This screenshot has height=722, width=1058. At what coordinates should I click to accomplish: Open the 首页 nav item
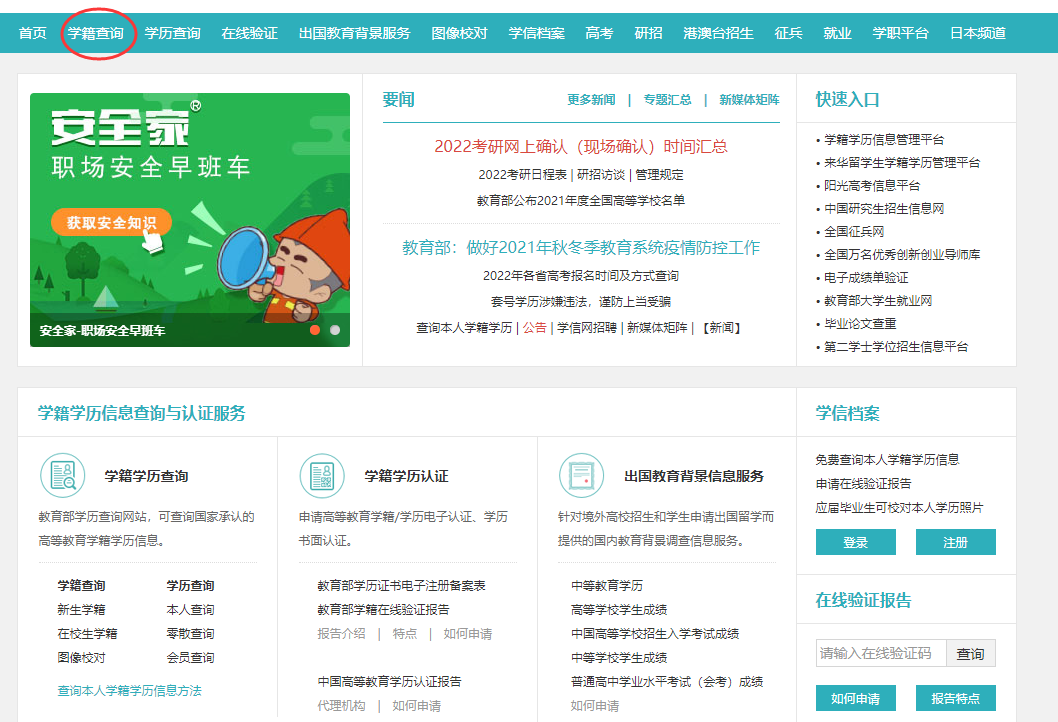point(32,33)
